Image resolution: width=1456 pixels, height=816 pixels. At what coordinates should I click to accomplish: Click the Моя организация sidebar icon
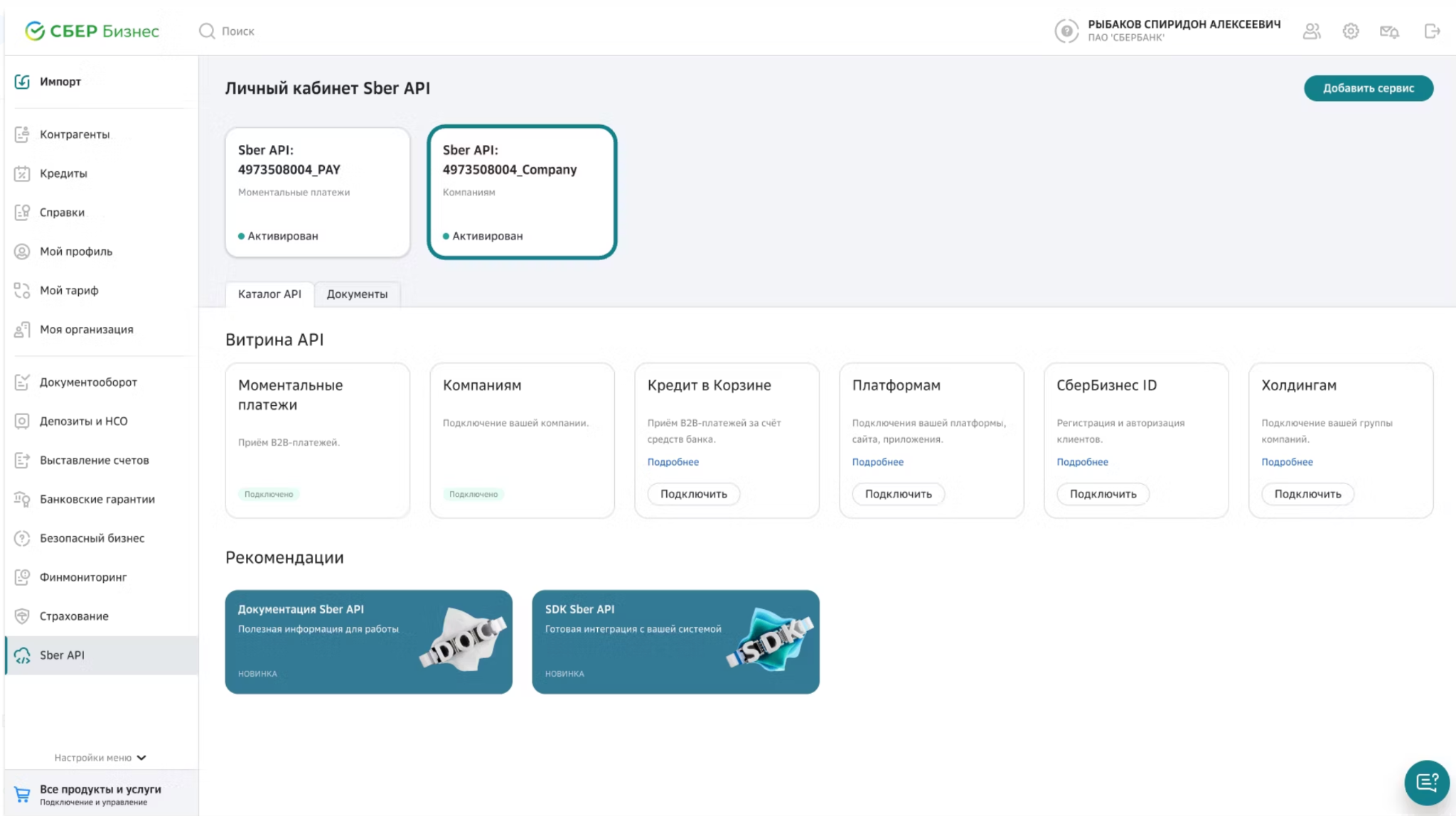click(x=22, y=330)
